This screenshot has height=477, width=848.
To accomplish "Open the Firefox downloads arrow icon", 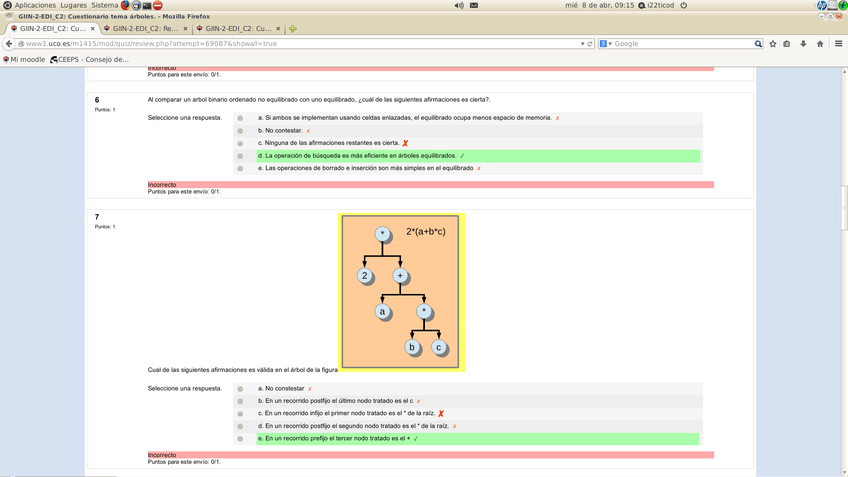I will coord(803,44).
